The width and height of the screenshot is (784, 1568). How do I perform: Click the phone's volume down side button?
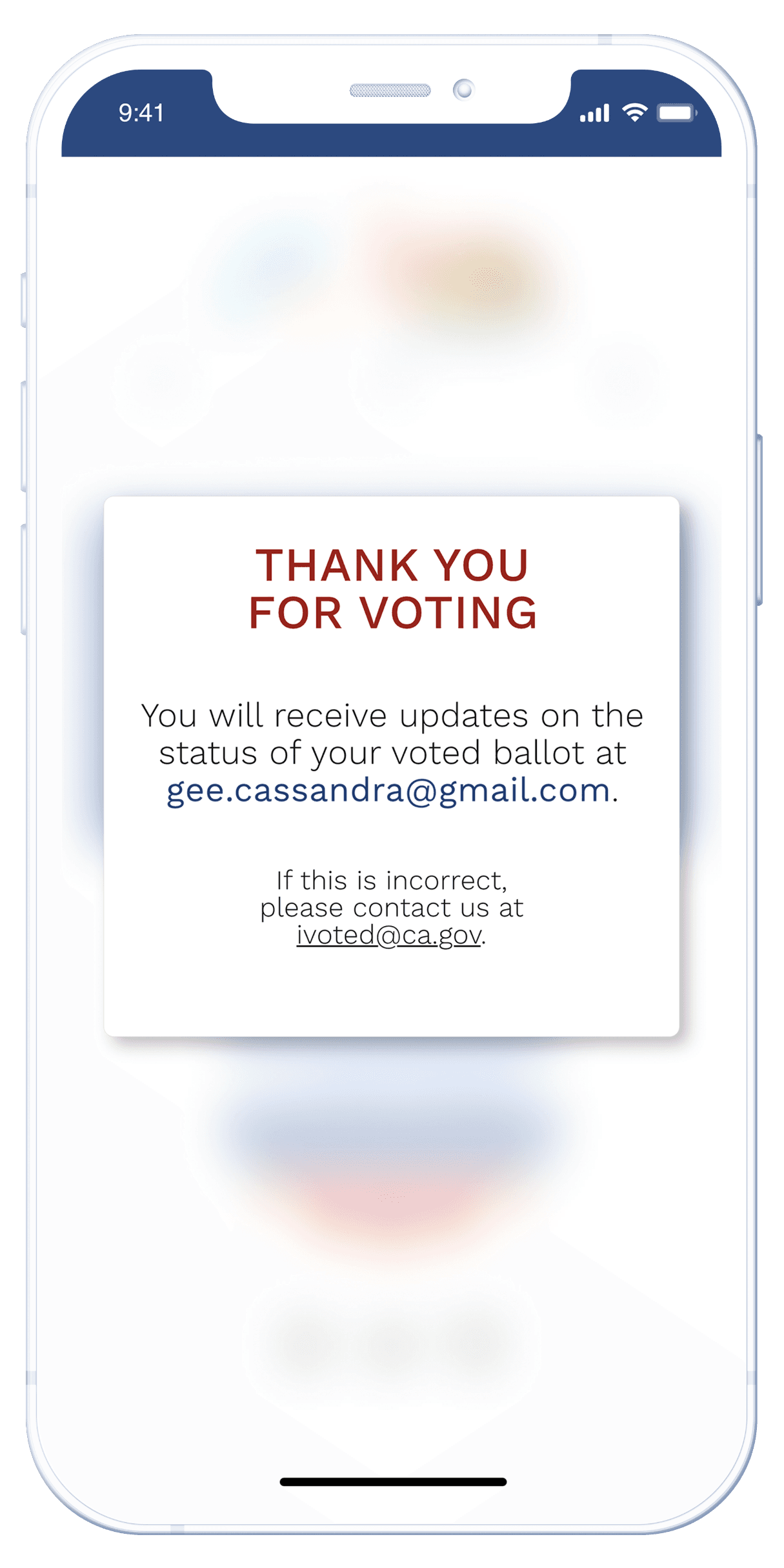(x=24, y=579)
